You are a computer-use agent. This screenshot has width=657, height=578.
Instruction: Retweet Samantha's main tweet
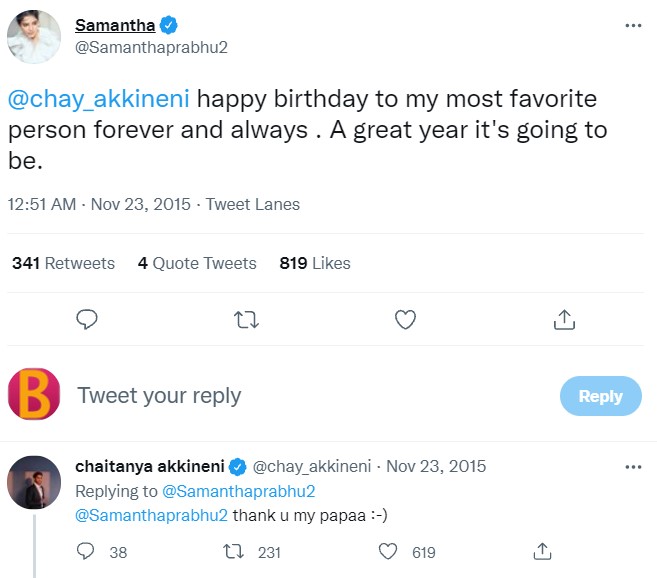pos(246,319)
